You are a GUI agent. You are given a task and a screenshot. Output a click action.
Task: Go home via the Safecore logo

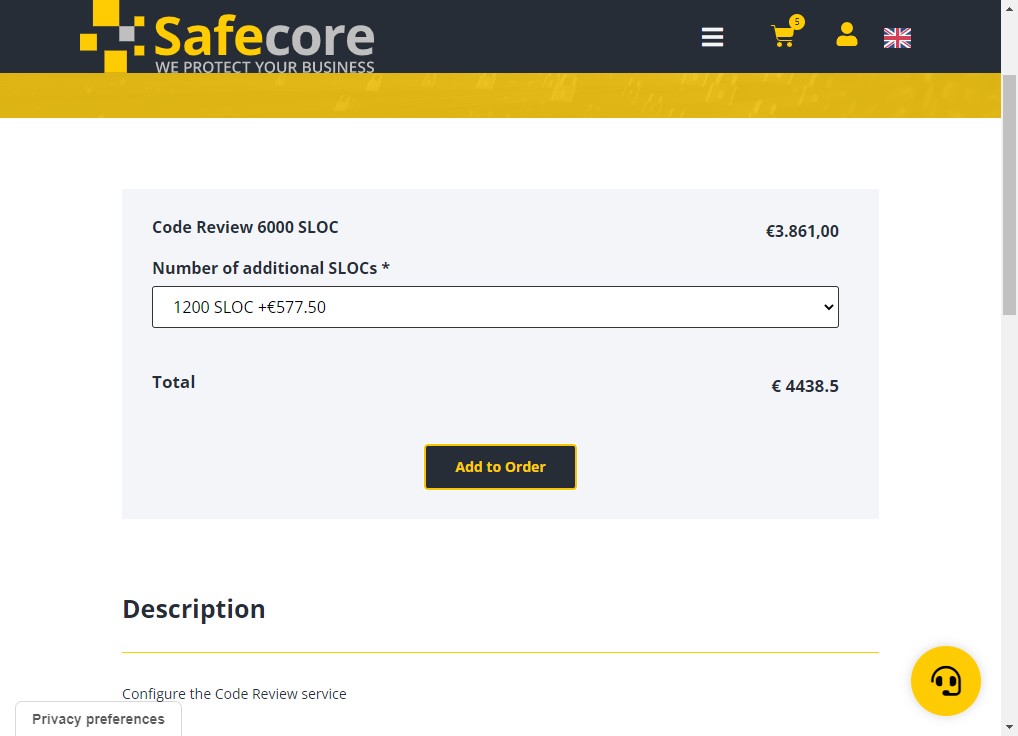point(227,36)
